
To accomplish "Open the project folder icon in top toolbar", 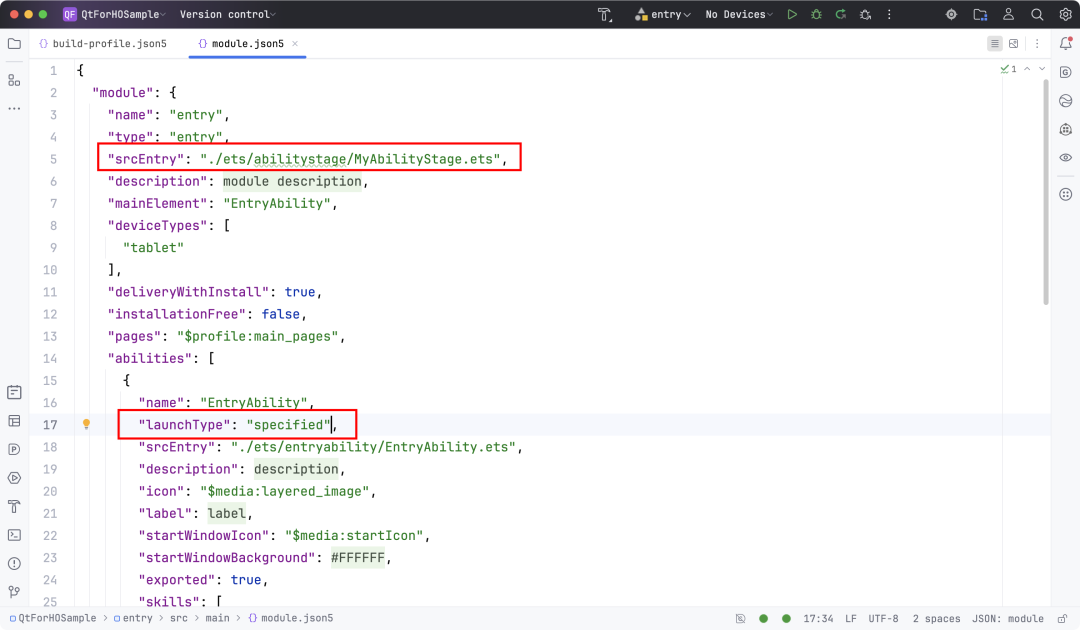I will (980, 14).
